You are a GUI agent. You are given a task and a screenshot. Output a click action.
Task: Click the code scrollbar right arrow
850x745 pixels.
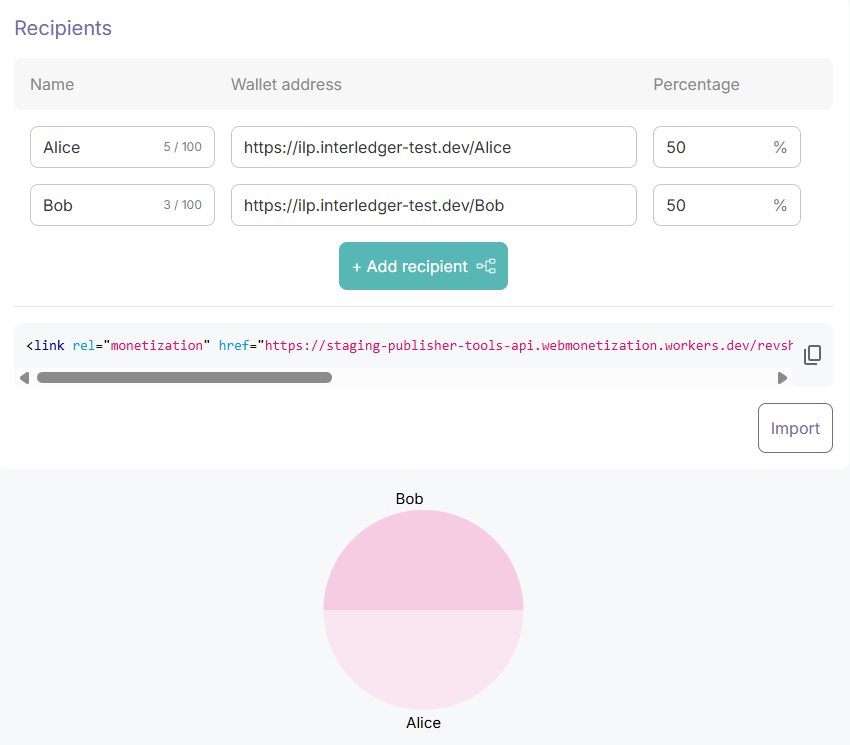(x=782, y=378)
